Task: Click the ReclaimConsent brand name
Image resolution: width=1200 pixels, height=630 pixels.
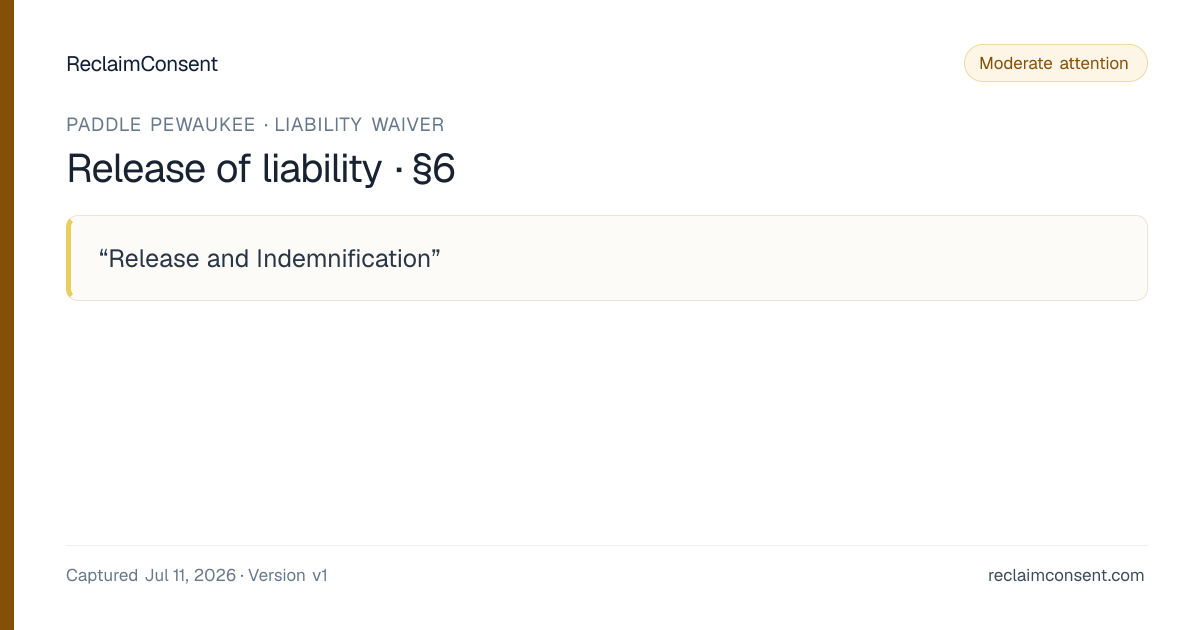Action: pos(142,64)
